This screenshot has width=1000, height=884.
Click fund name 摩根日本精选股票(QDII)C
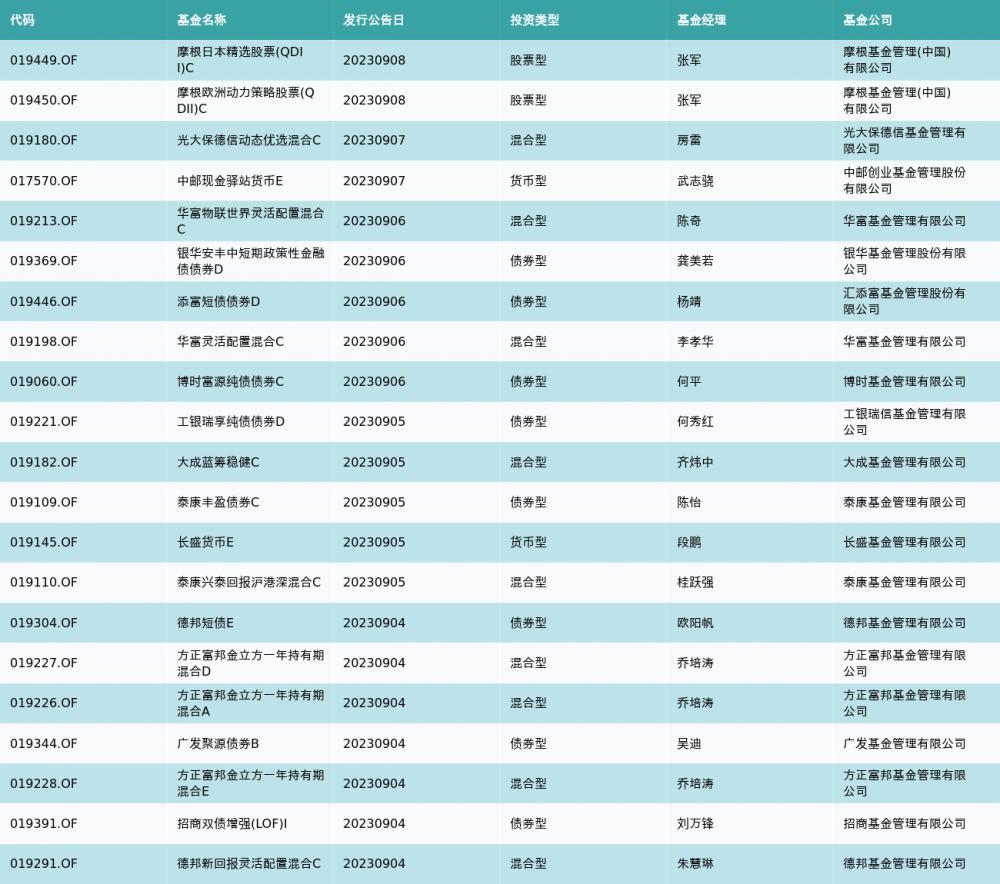point(240,60)
